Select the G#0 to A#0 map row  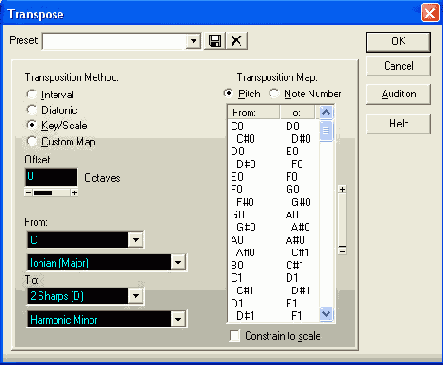pyautogui.click(x=274, y=227)
